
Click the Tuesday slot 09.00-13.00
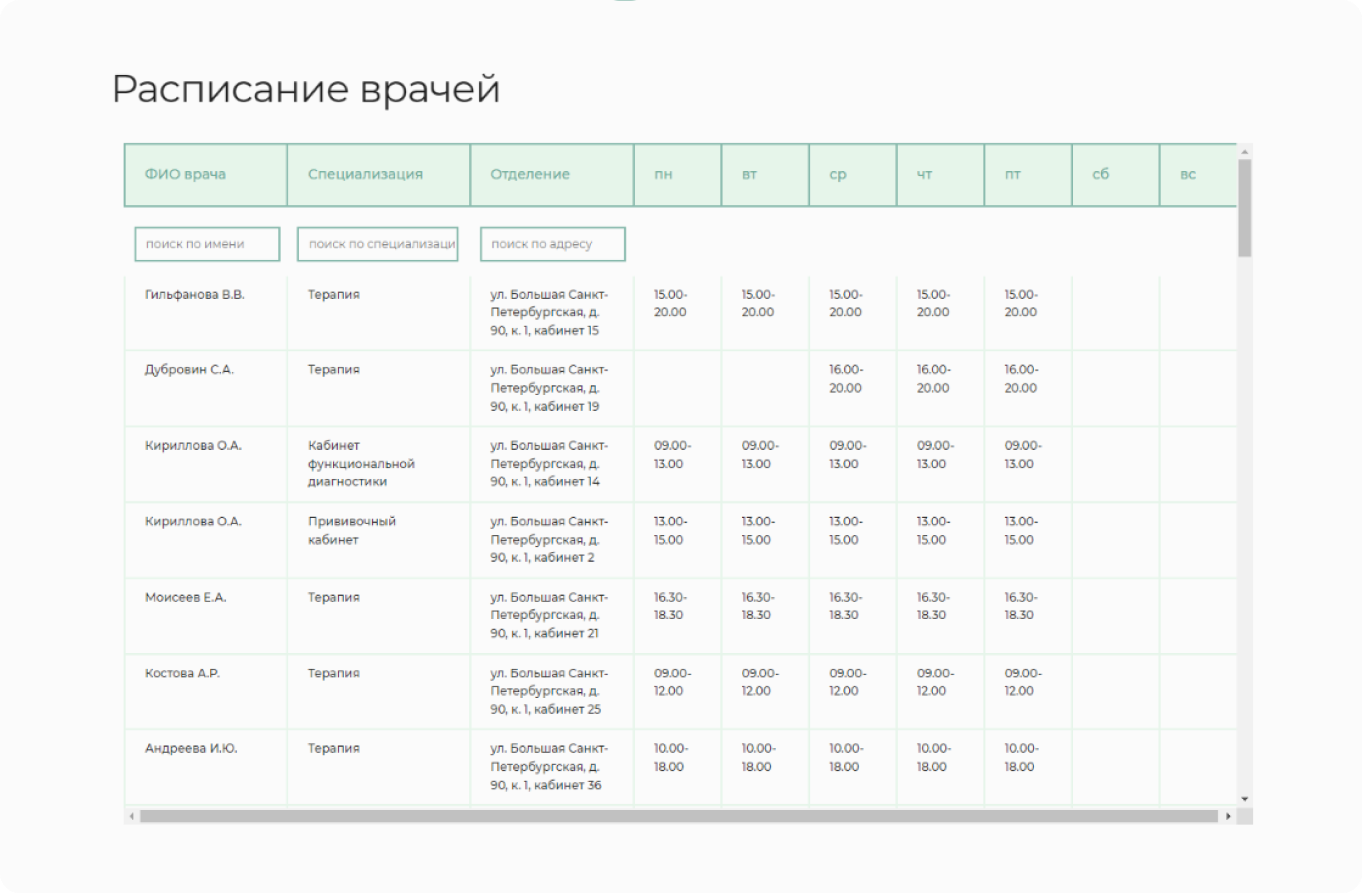tap(760, 455)
